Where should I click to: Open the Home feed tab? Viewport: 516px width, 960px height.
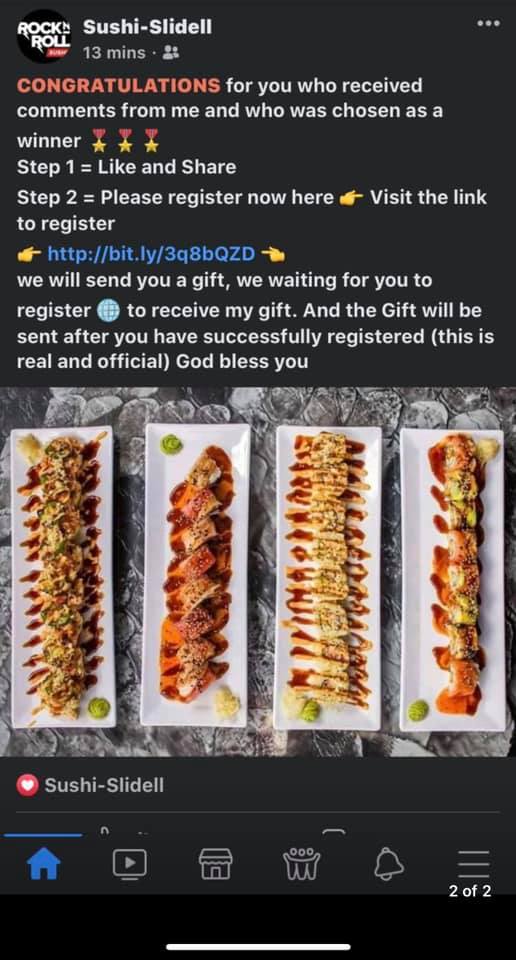pyautogui.click(x=43, y=864)
